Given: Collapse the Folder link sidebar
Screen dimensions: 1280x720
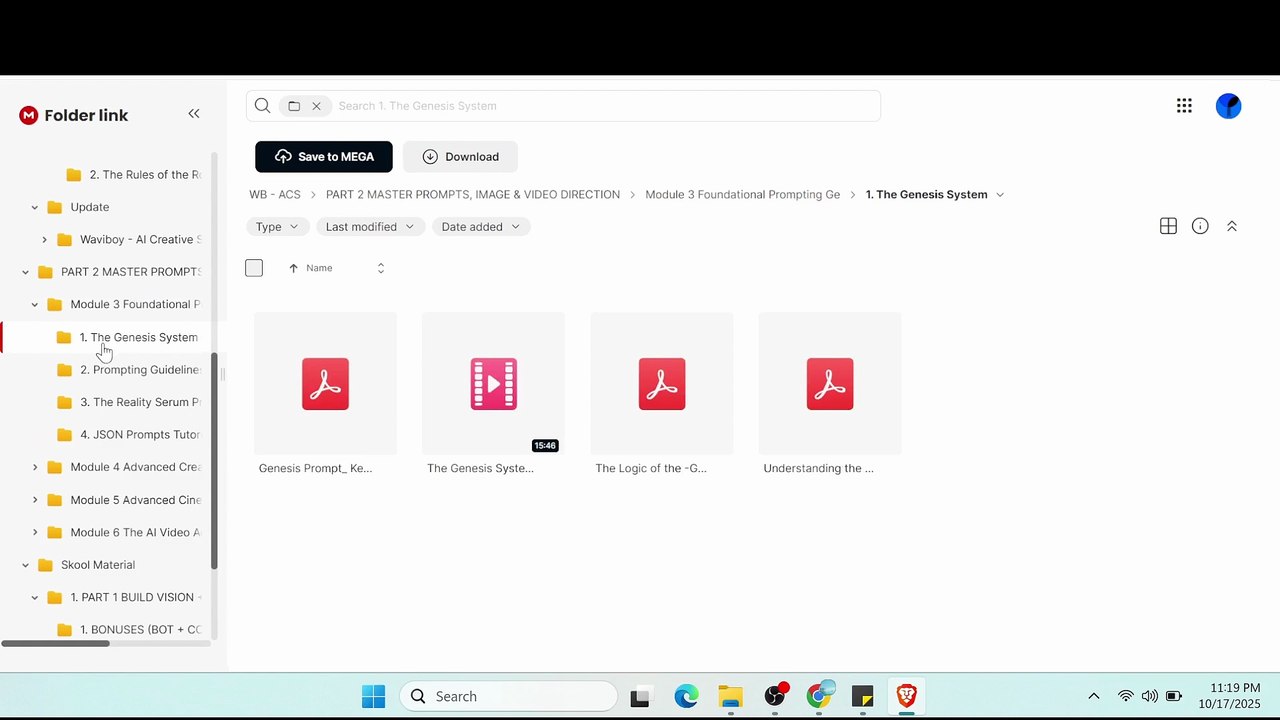Looking at the screenshot, I should pos(194,114).
